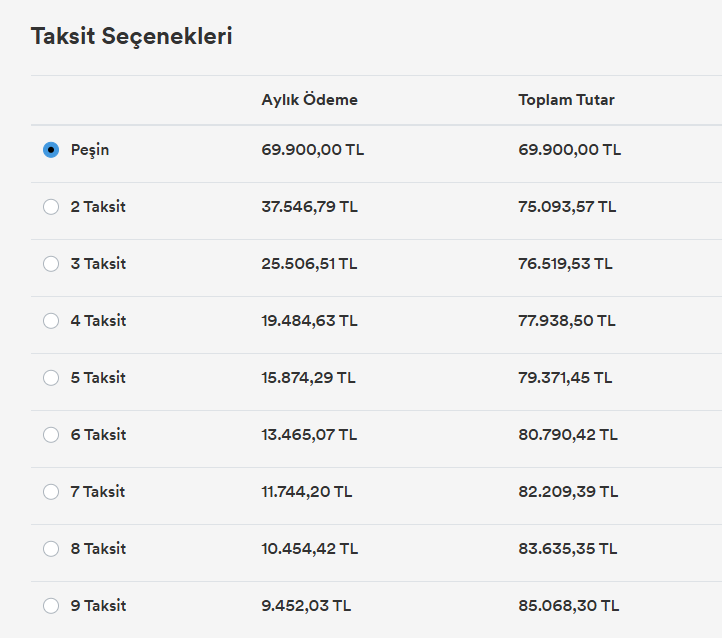Screen dimensions: 722x638
Task: Pick the 8 Taksit radio option
Action: [51, 549]
